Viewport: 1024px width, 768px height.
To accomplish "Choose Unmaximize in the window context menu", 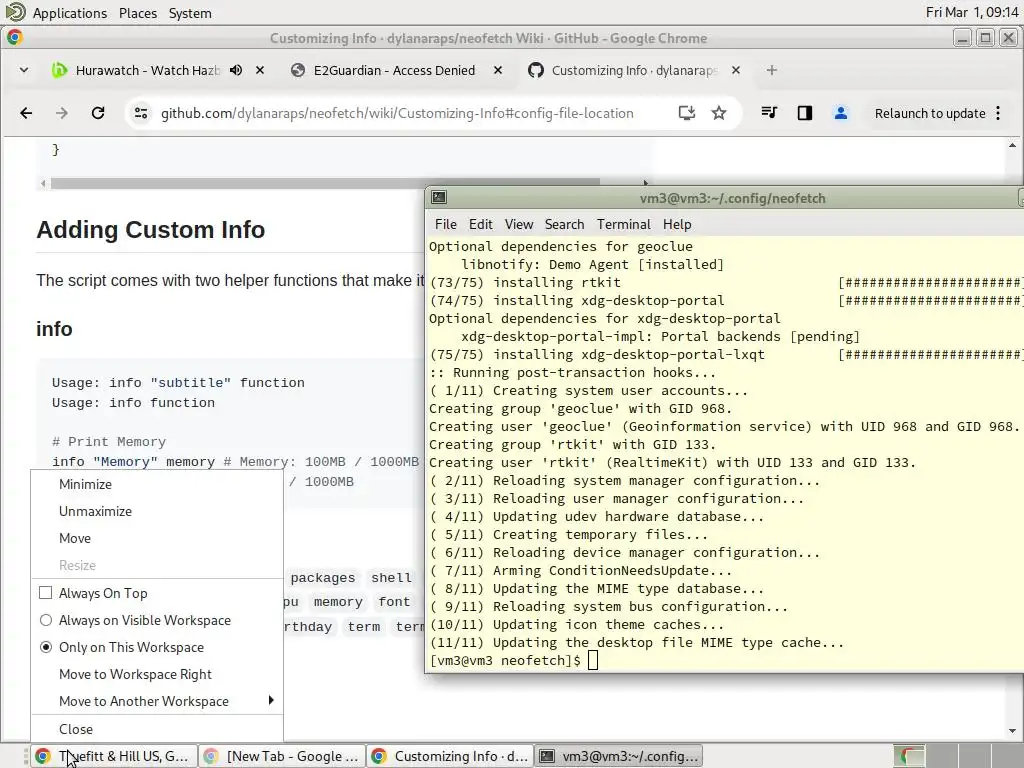I will click(157, 511).
